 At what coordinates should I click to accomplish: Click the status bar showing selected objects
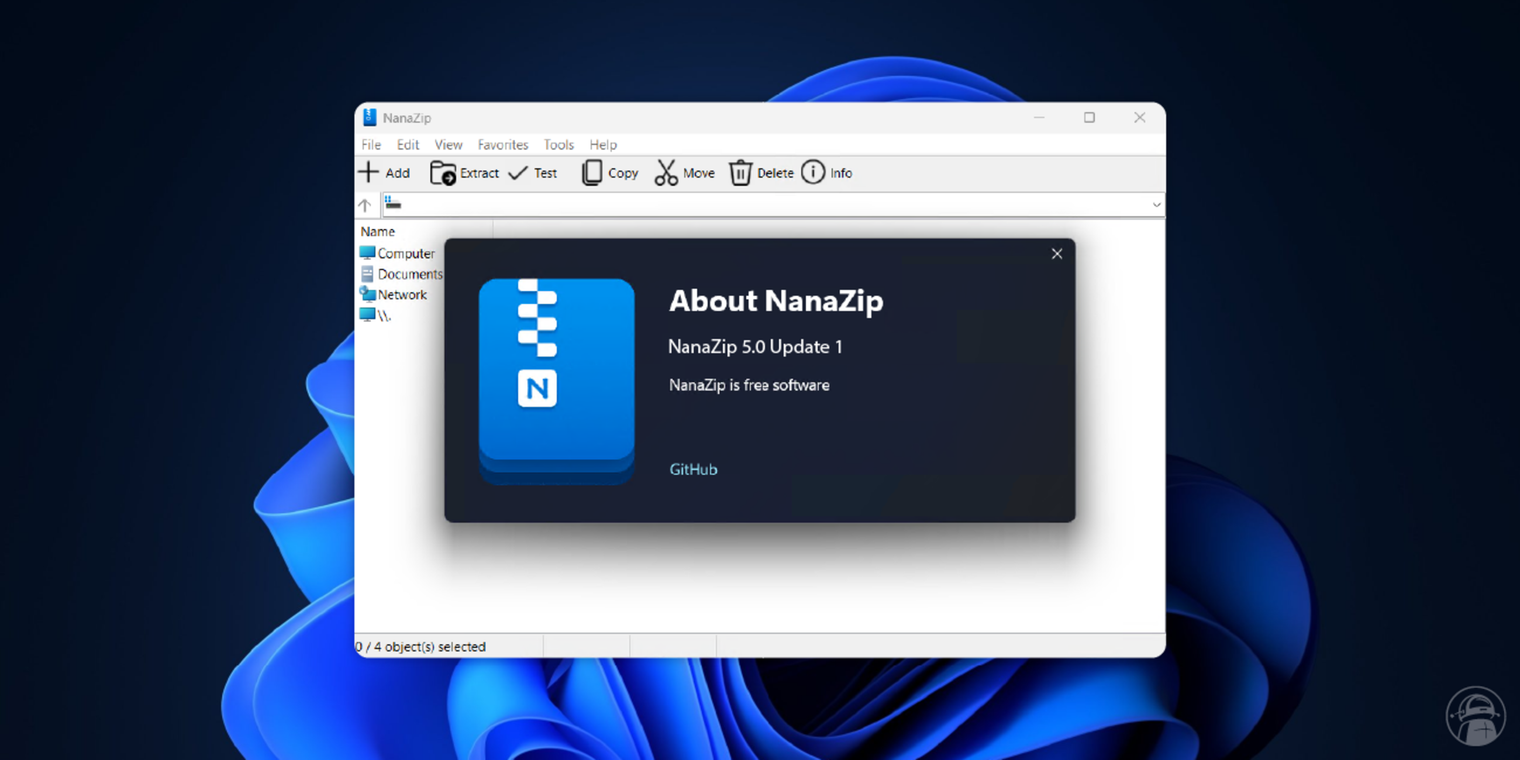pos(422,646)
